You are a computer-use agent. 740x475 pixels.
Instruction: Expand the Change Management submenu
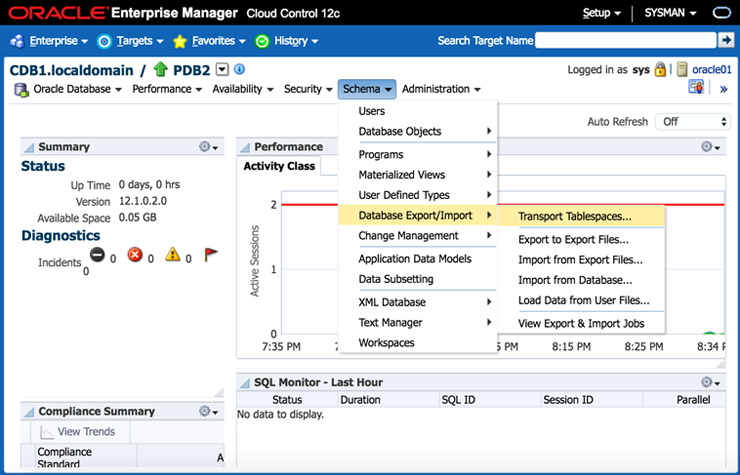tap(418, 236)
